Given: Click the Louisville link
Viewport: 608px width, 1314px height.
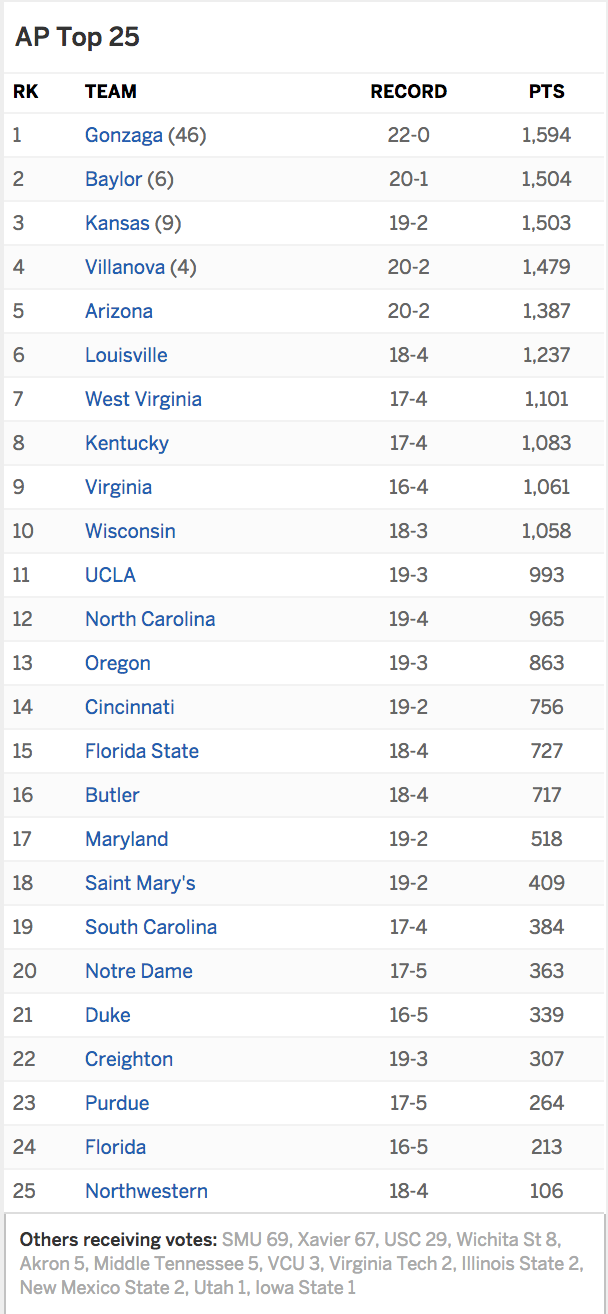Looking at the screenshot, I should pyautogui.click(x=126, y=355).
